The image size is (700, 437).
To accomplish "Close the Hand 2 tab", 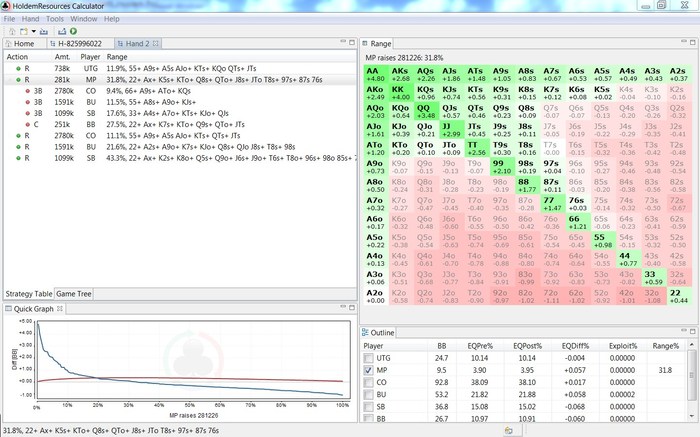I will (x=155, y=43).
